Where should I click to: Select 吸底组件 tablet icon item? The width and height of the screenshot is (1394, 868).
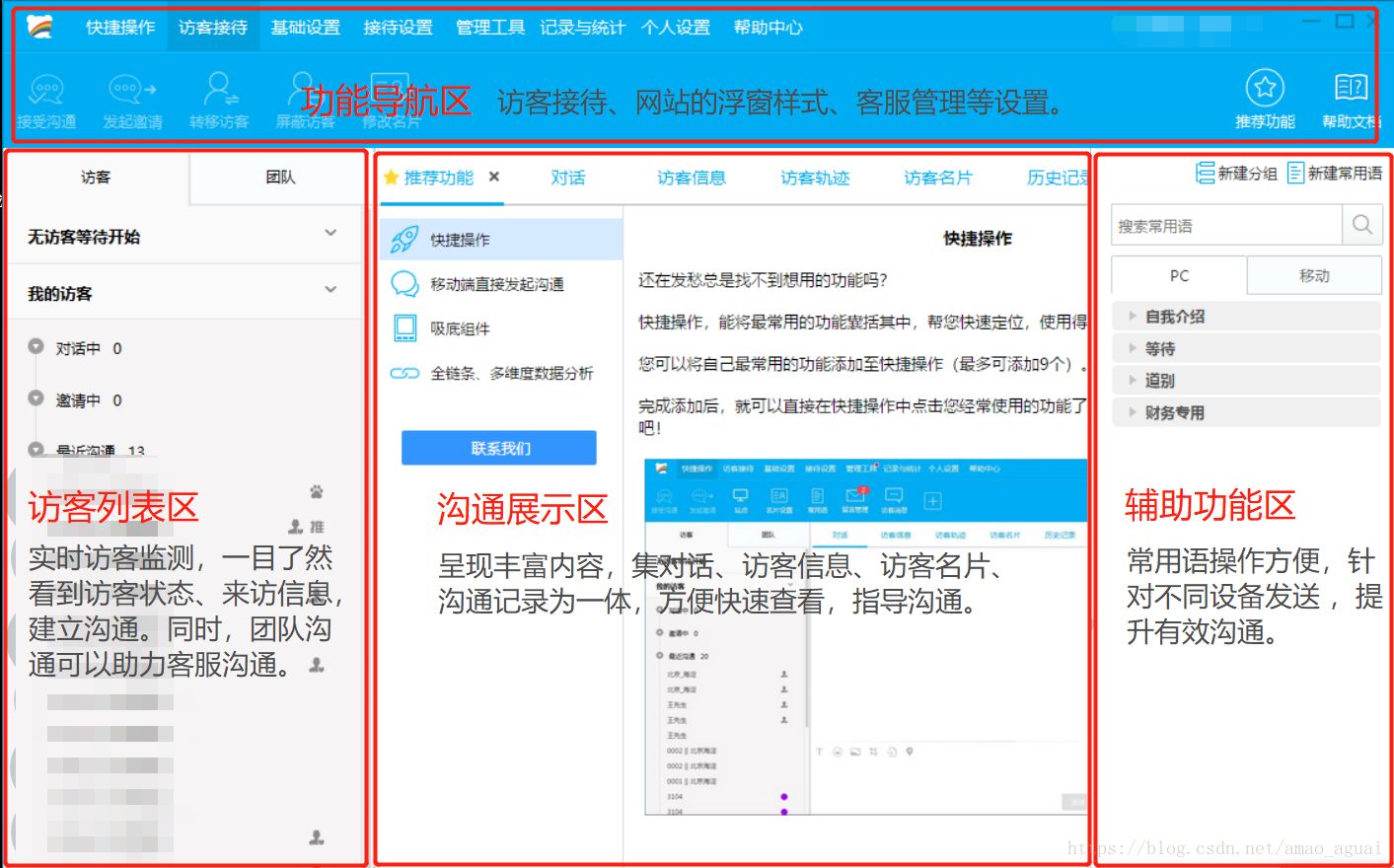click(501, 328)
